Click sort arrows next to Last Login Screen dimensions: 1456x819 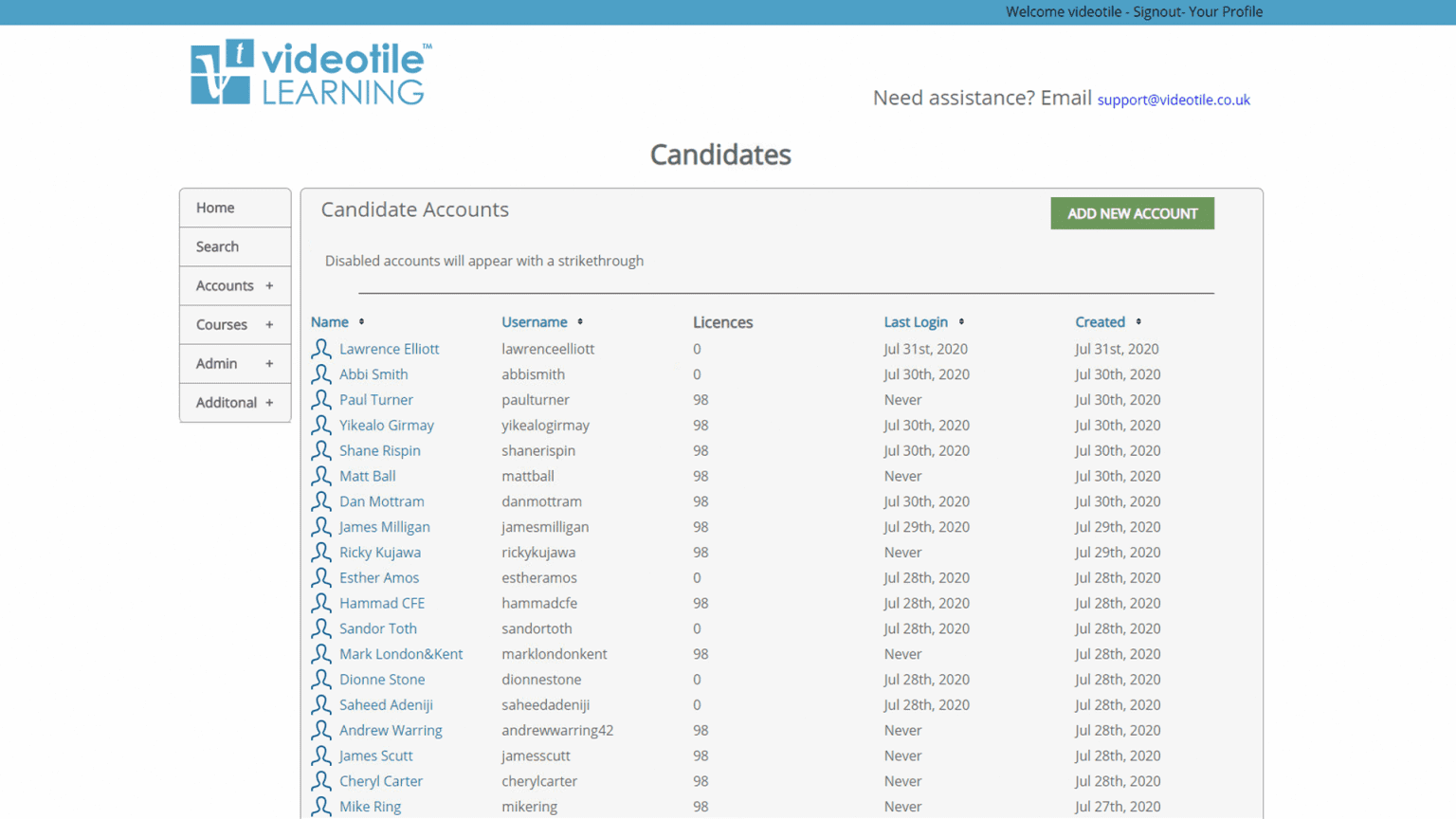pyautogui.click(x=961, y=322)
